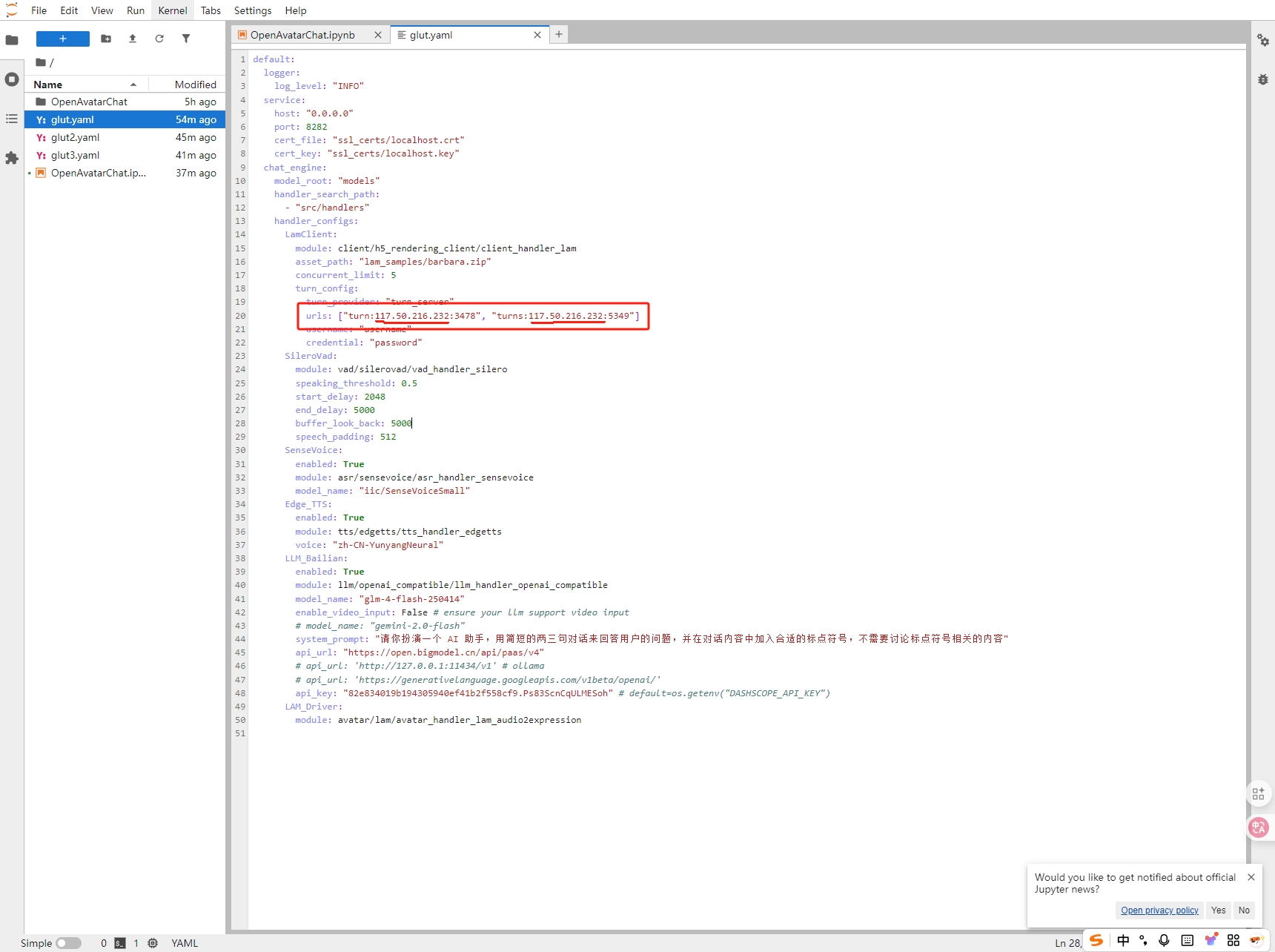Close the OpenAvatarChat.ipynb tab
This screenshot has height=952, width=1275.
coord(378,35)
